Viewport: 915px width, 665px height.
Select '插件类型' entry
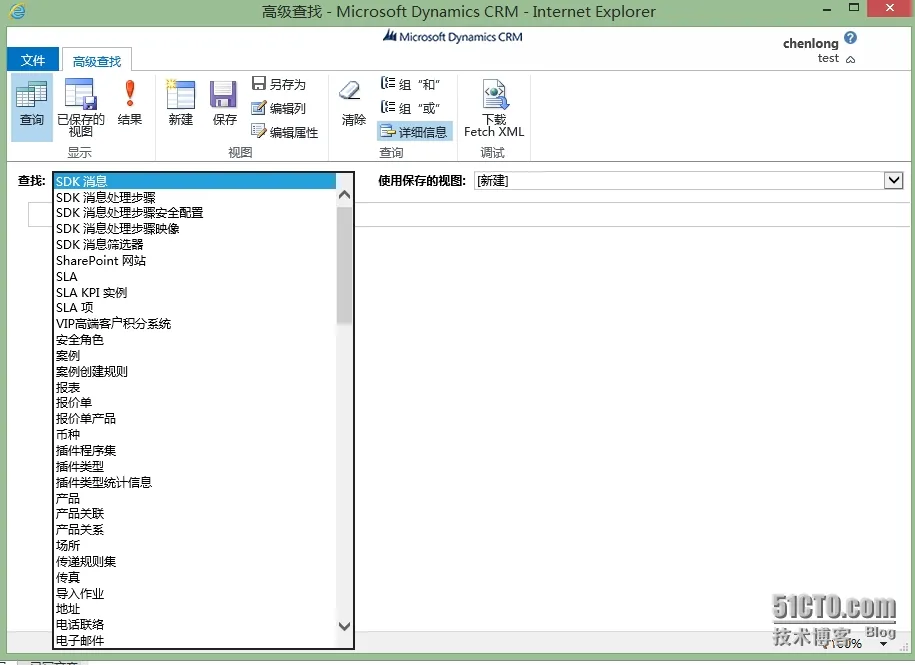pos(195,466)
